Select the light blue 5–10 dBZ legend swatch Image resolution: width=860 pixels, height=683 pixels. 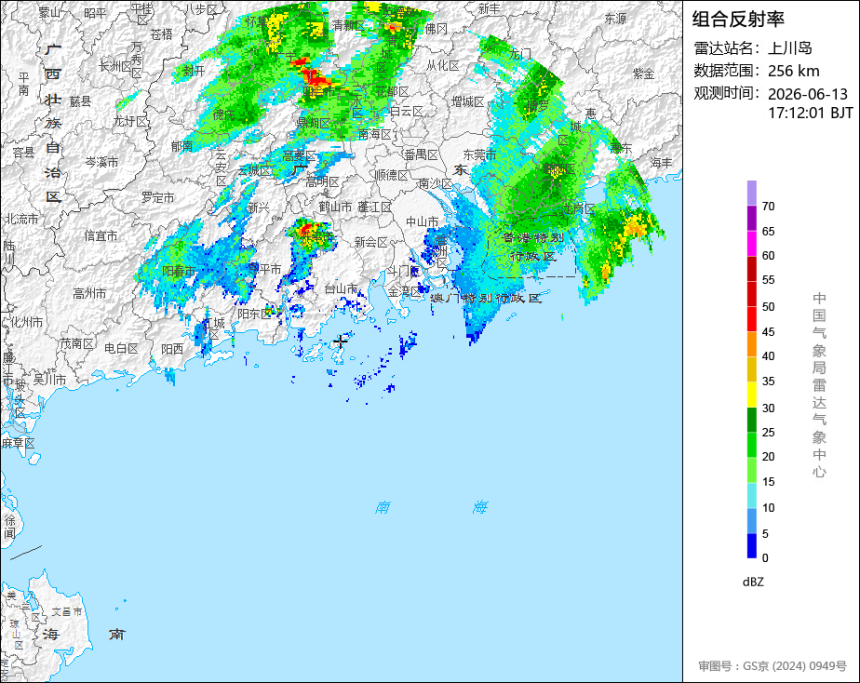(x=751, y=521)
